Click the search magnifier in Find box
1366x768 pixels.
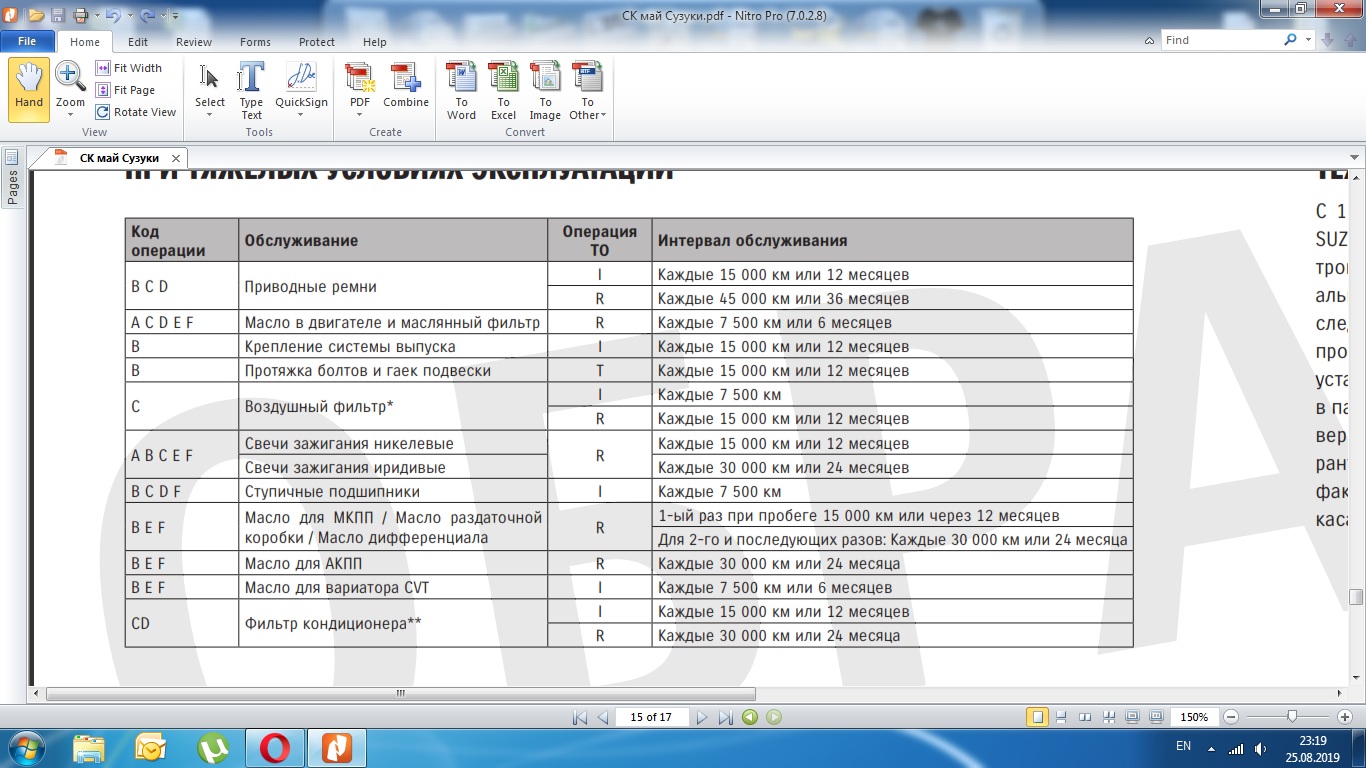point(1290,40)
